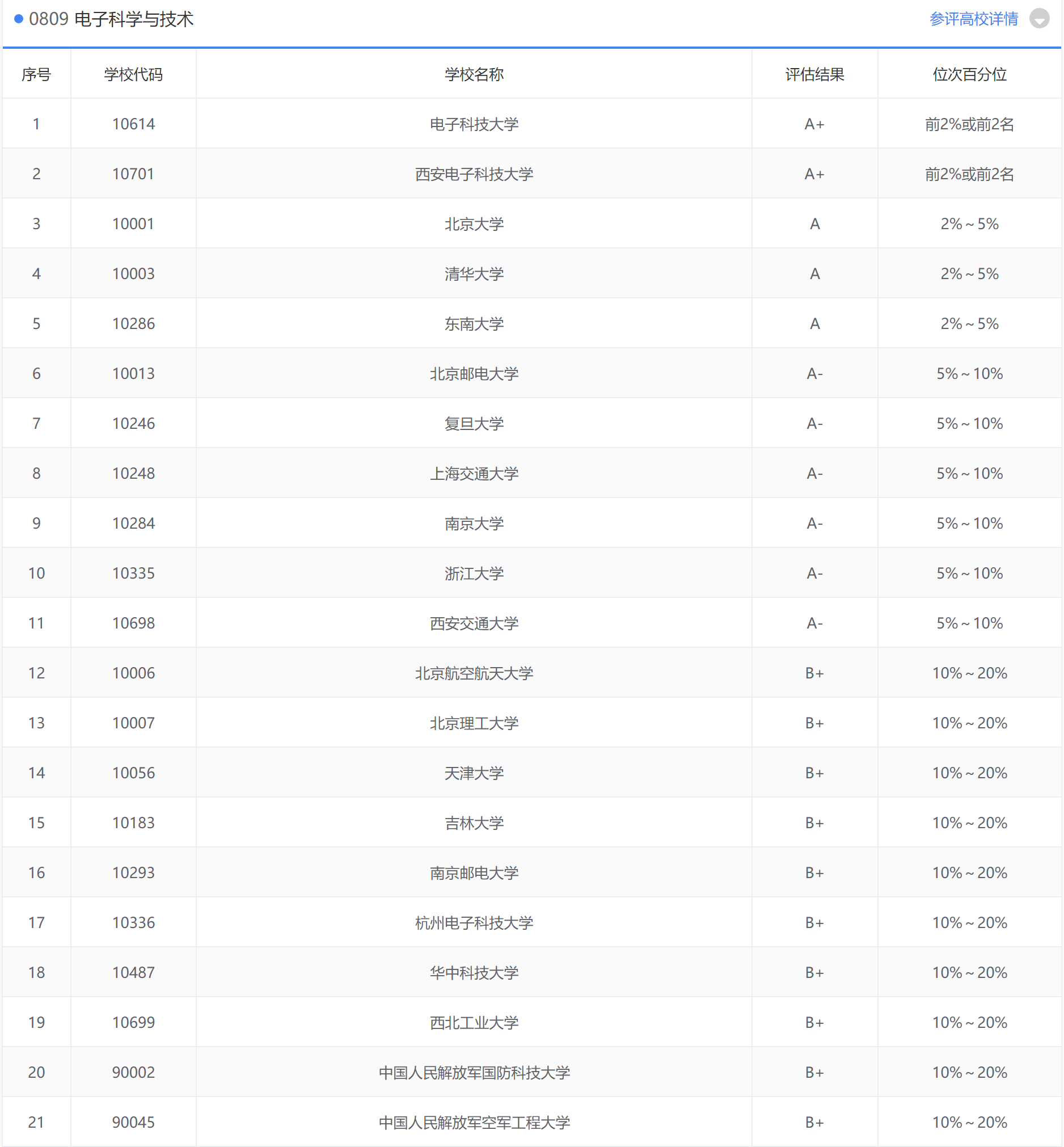This screenshot has width=1064, height=1147.
Task: Click school code 10284
Action: pyautogui.click(x=134, y=524)
